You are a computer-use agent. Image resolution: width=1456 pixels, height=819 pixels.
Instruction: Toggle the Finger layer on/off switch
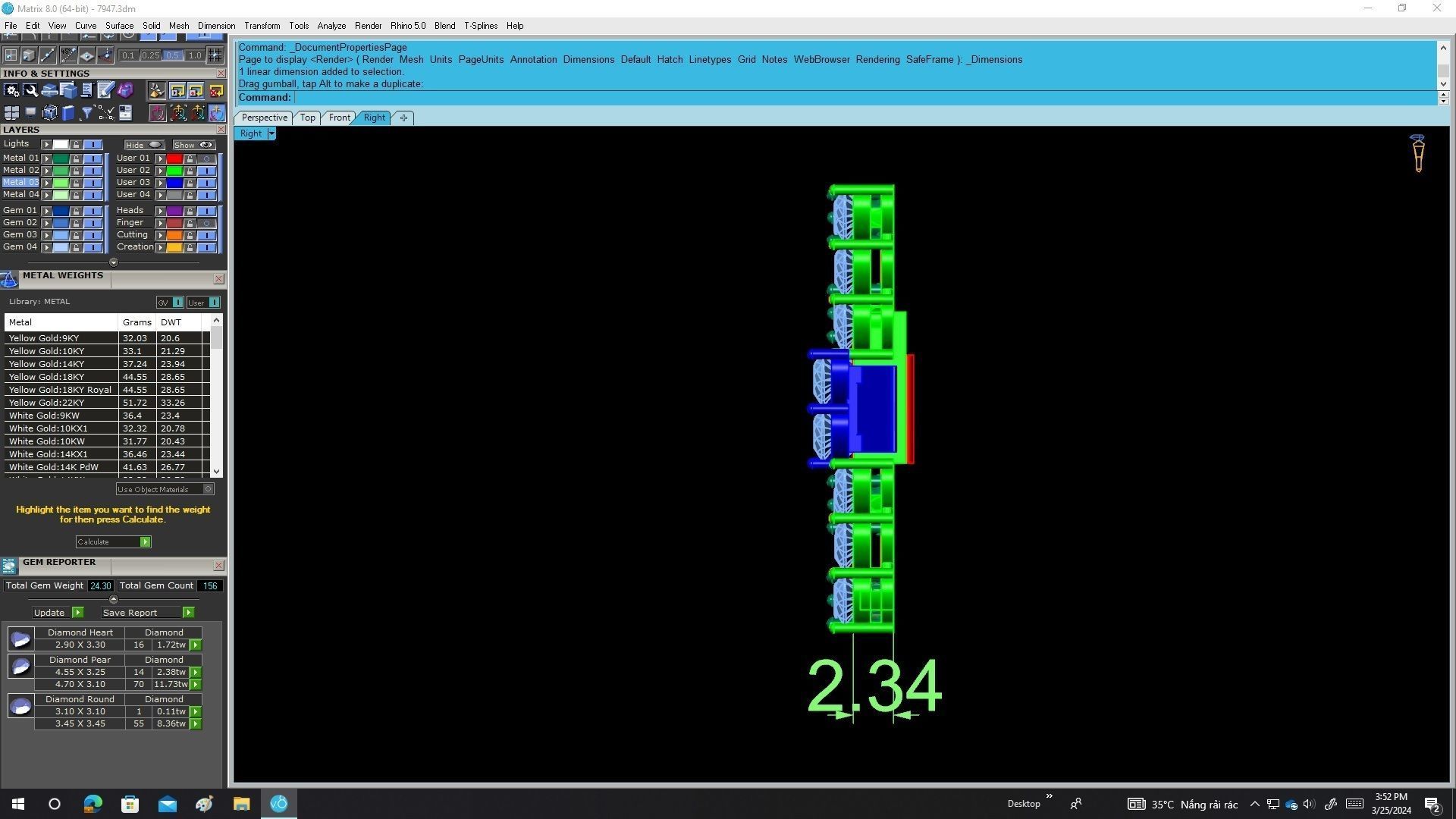coord(206,223)
